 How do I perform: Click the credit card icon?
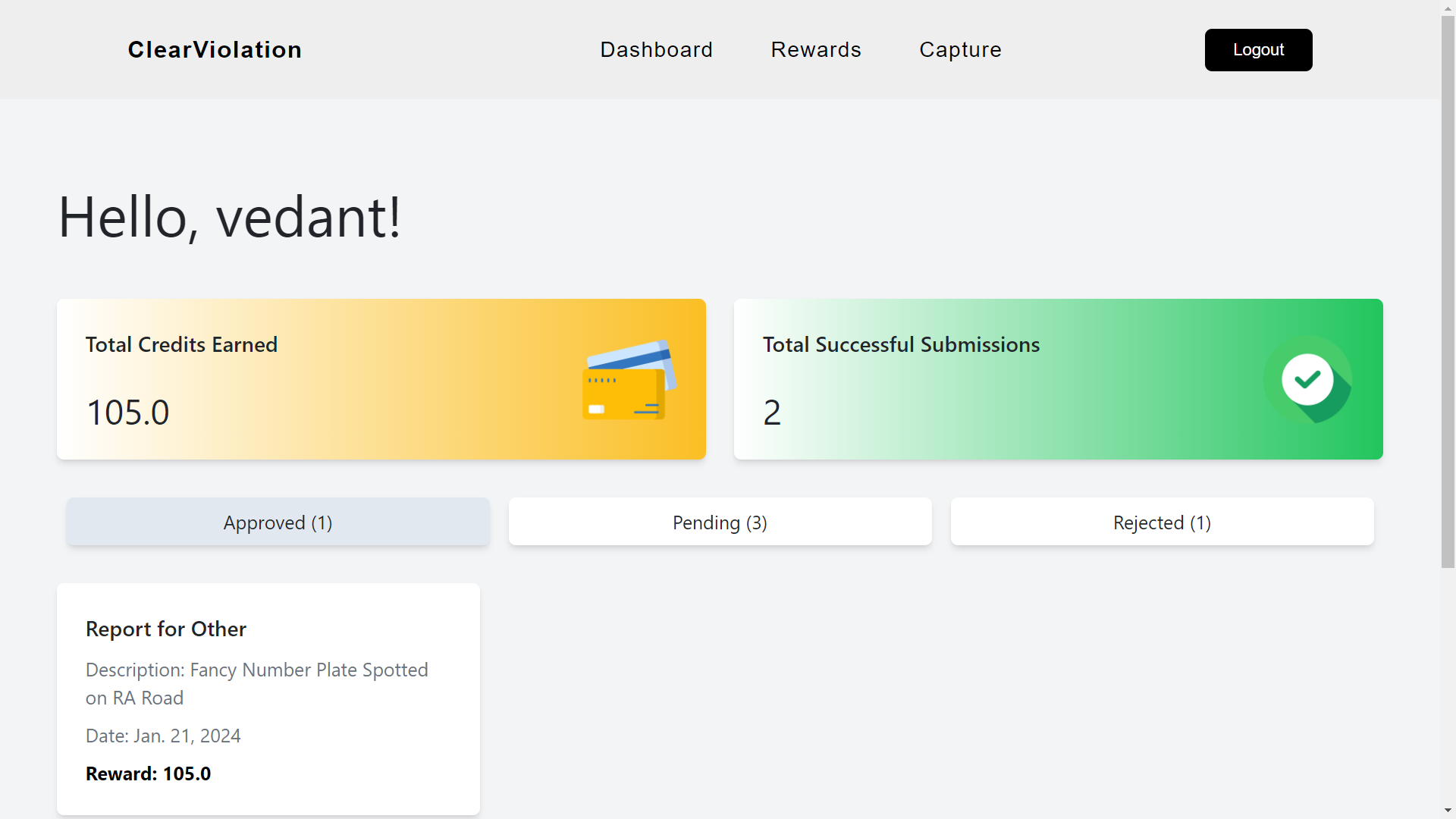tap(629, 380)
